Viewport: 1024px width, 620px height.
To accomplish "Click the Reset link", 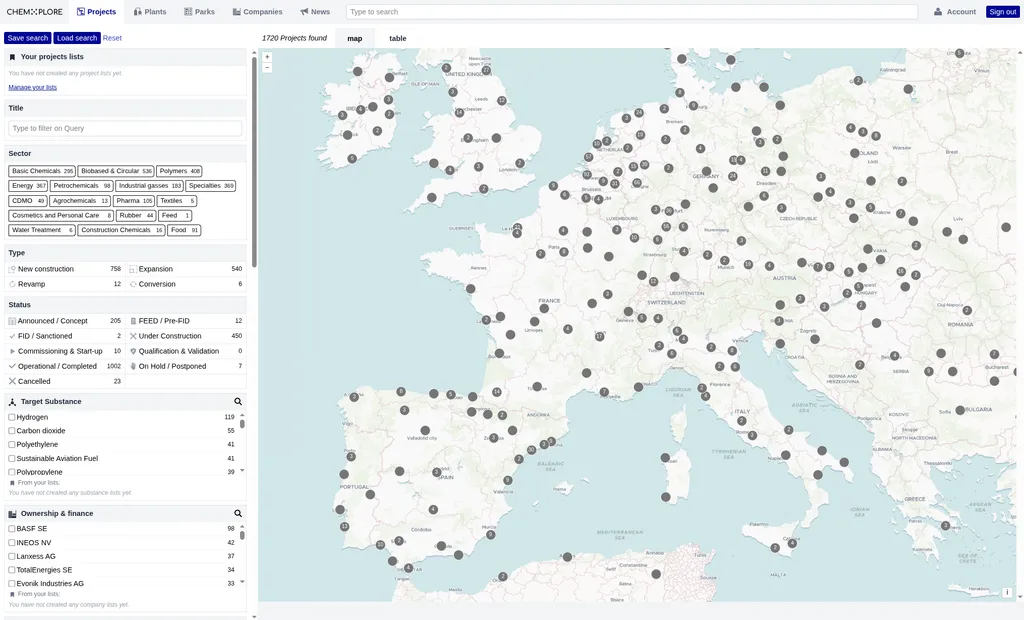I will (112, 38).
